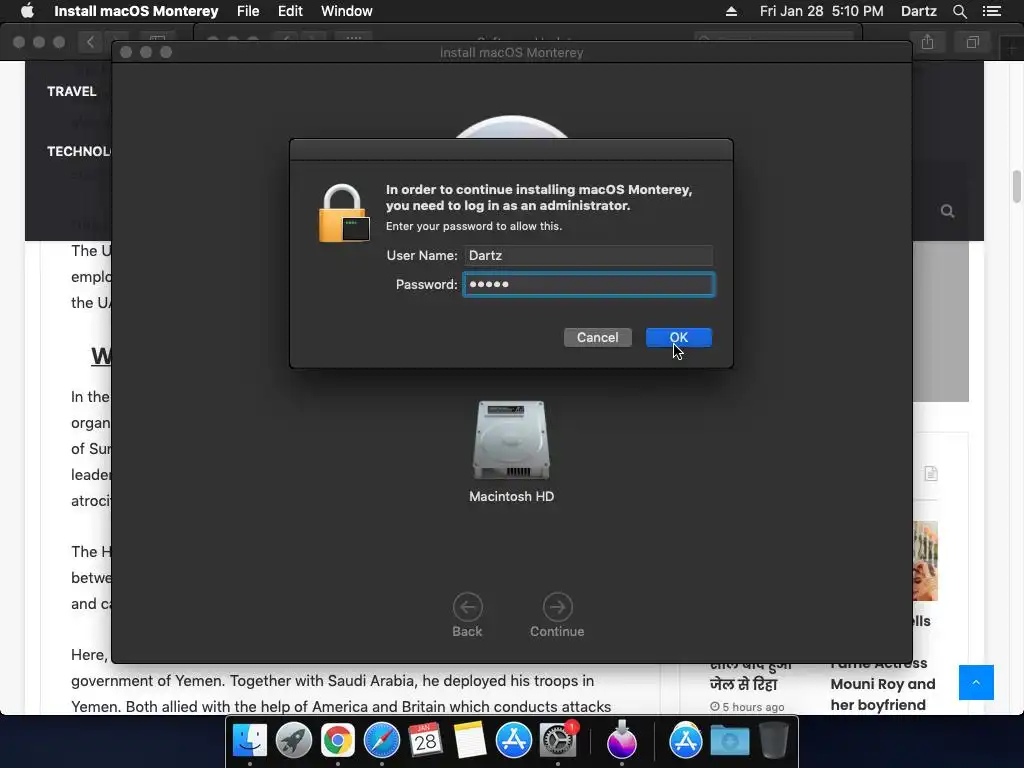Click the Safari page vertical scrollbar
Screen dimensions: 1024x768
pos(1017,186)
